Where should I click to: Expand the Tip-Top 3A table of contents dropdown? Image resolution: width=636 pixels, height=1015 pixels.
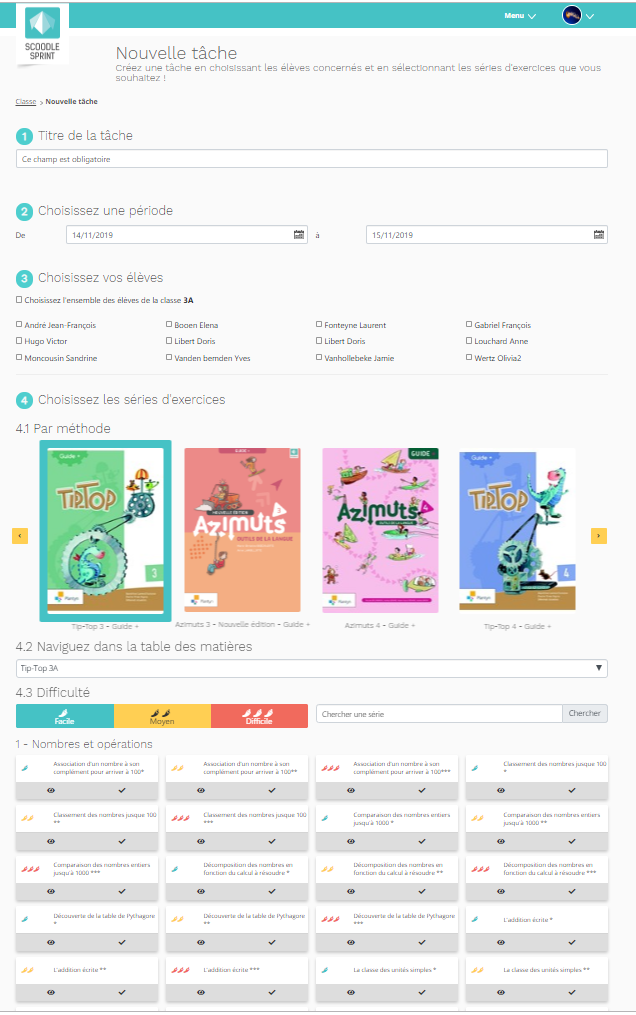tap(311, 668)
